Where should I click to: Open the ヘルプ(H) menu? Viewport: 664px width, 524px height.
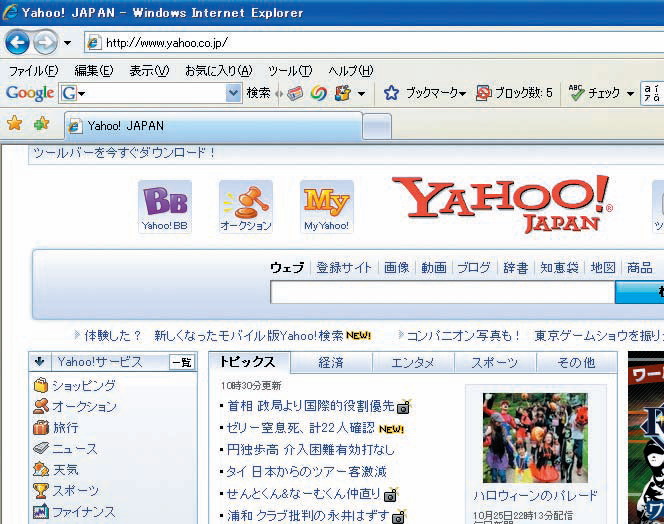pyautogui.click(x=351, y=71)
